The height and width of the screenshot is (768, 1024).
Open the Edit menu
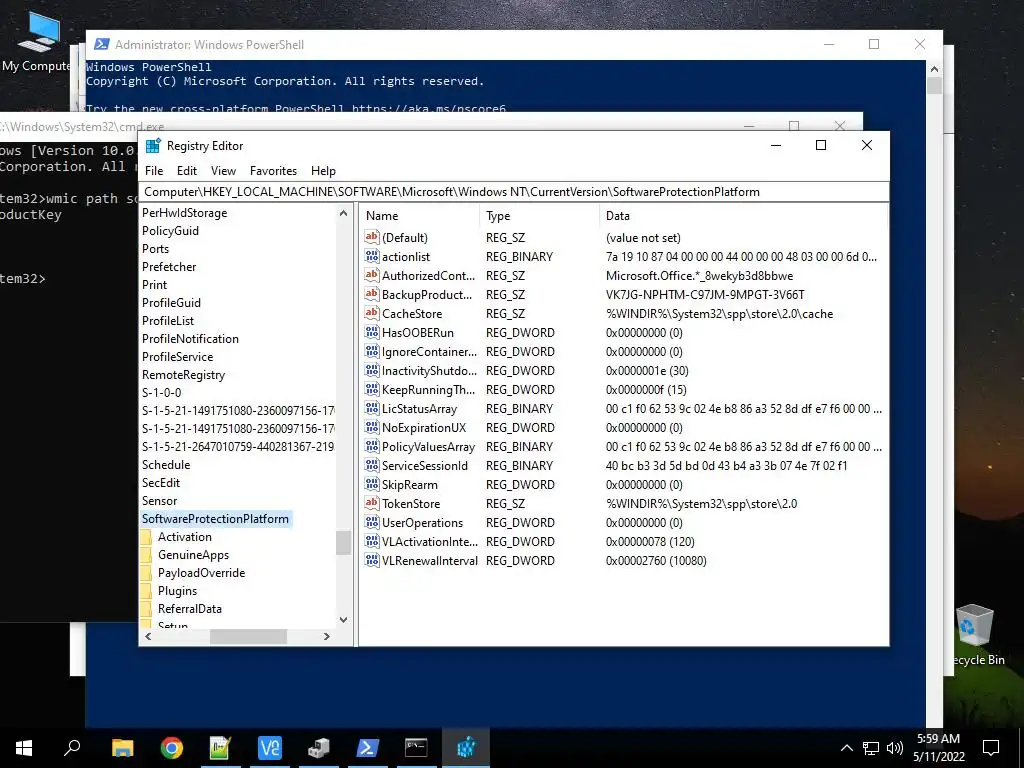click(187, 170)
